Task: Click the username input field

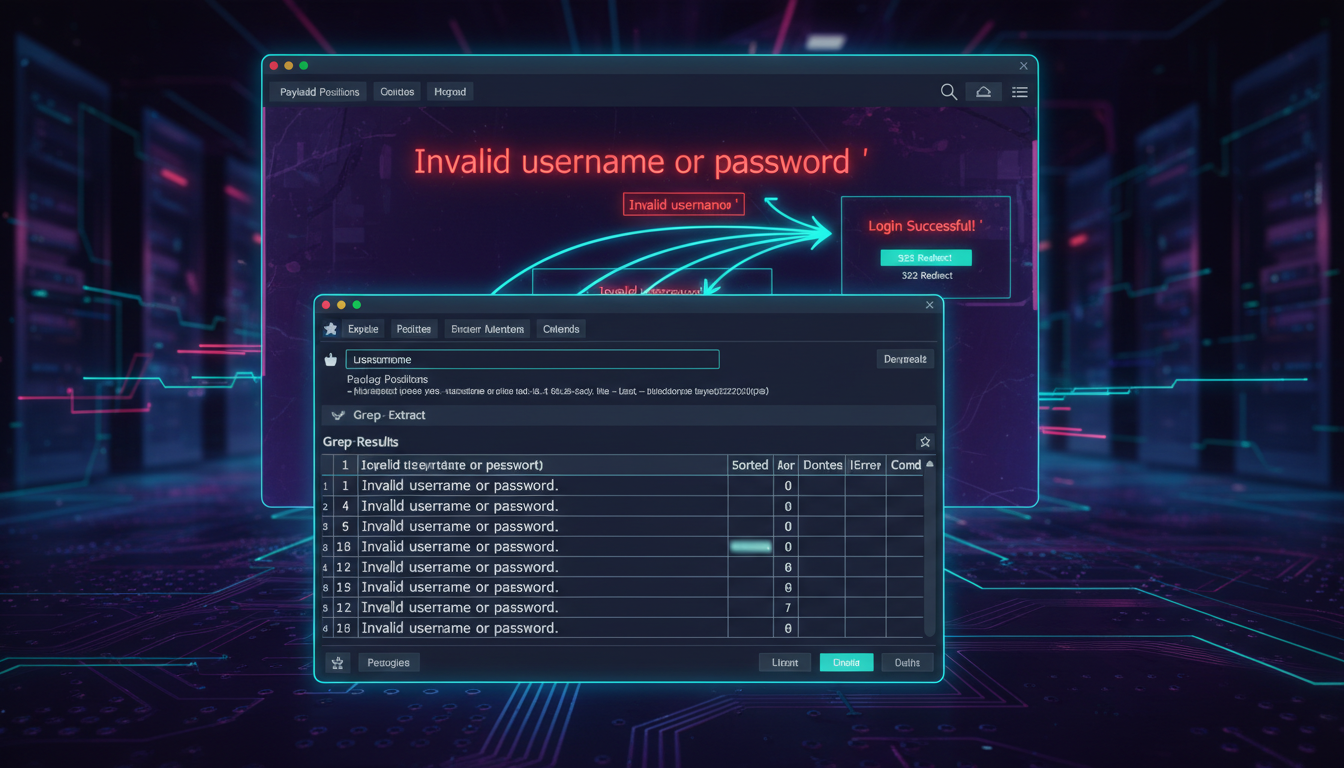Action: tap(532, 360)
